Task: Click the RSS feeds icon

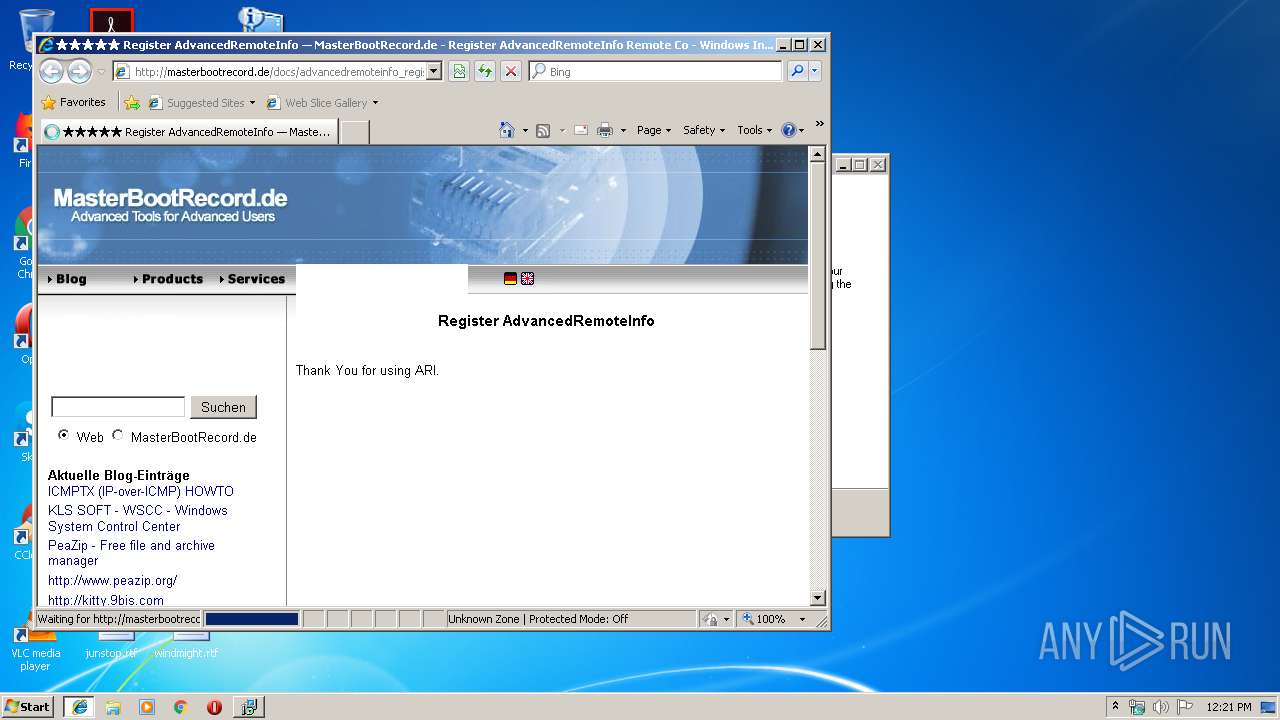Action: point(543,130)
